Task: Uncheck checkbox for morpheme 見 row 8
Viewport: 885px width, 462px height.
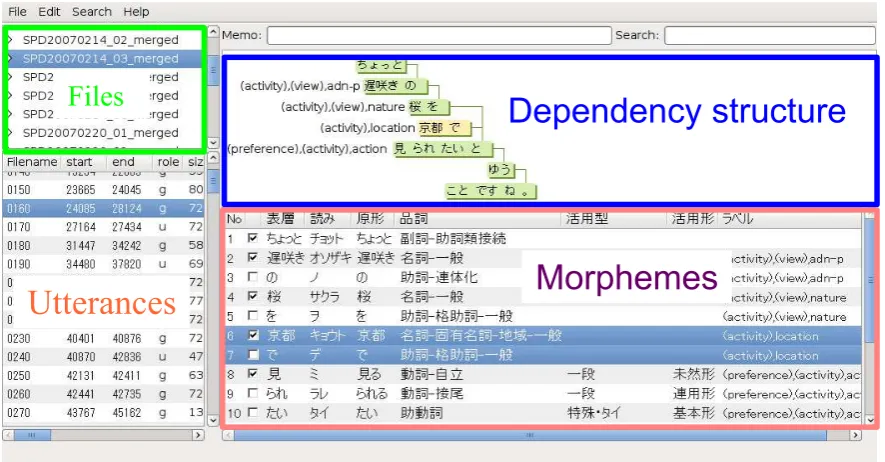Action: click(x=253, y=374)
